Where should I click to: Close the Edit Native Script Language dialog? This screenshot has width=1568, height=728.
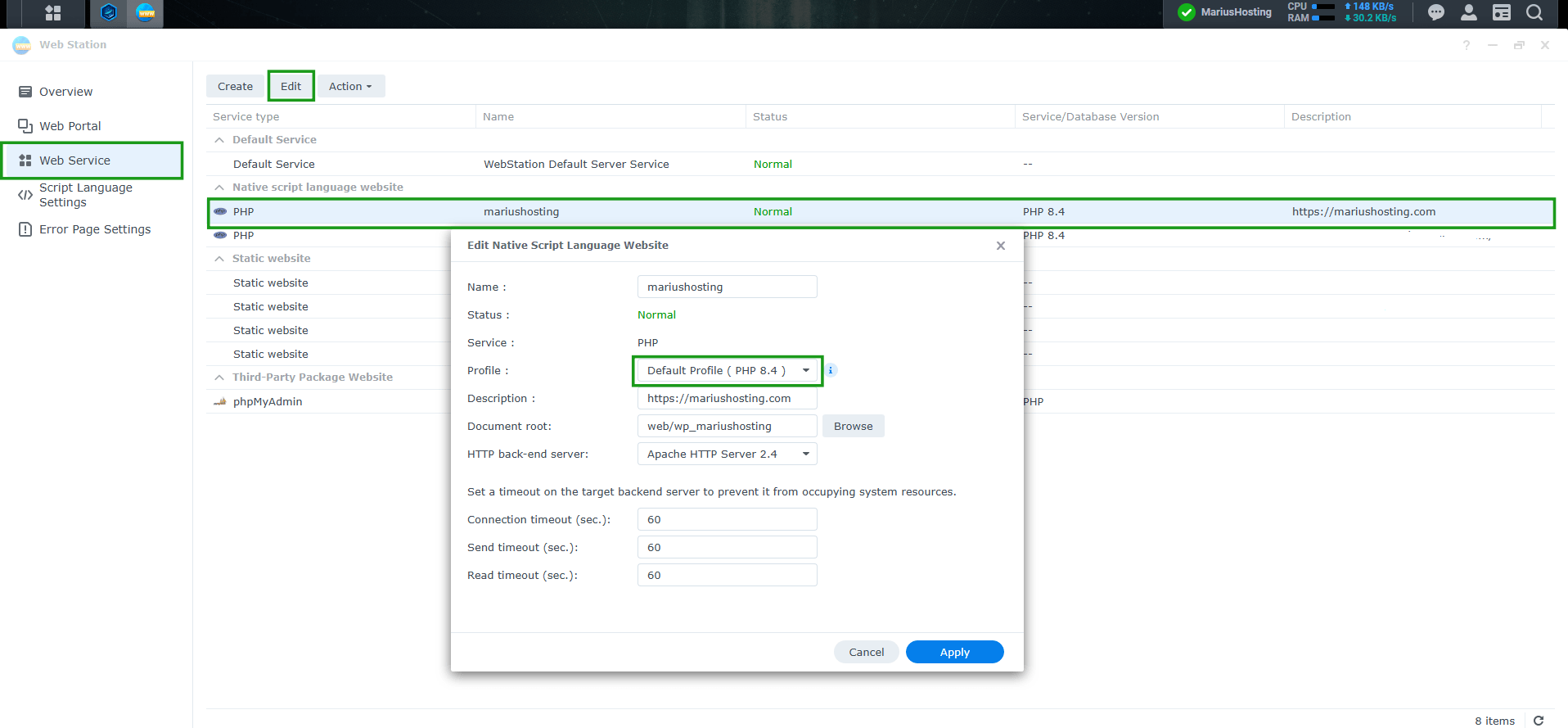1000,246
